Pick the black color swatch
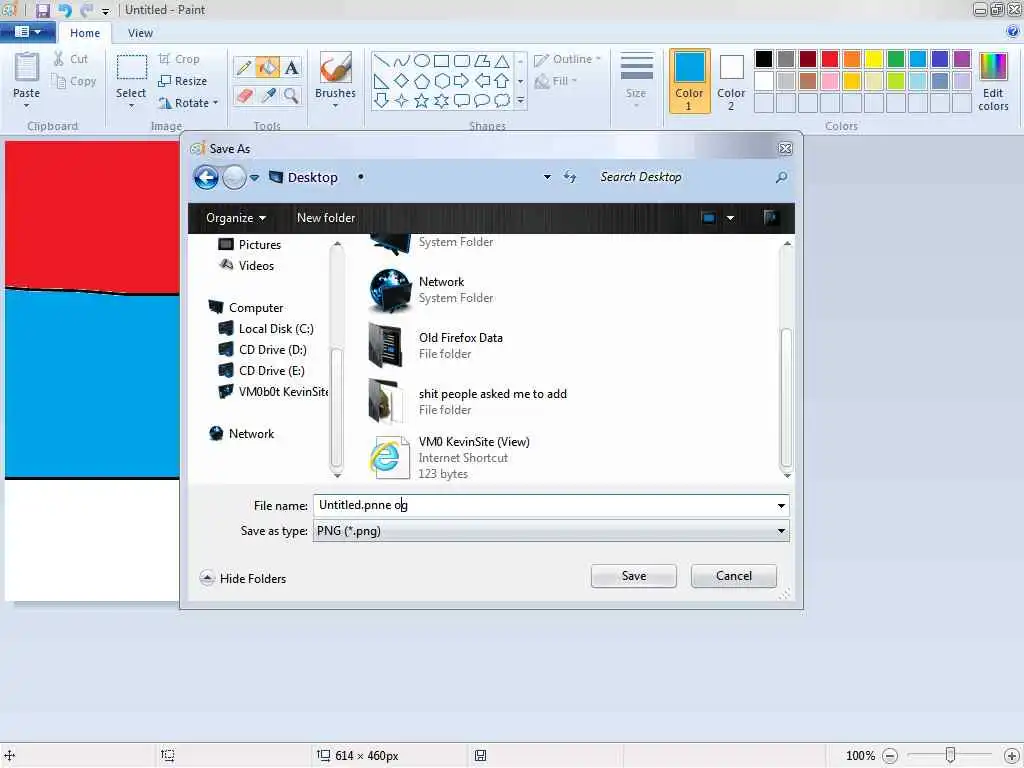 tap(763, 59)
